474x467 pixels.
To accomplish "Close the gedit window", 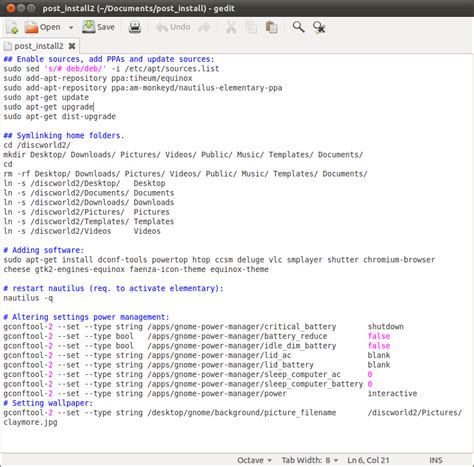I will (x=11, y=8).
